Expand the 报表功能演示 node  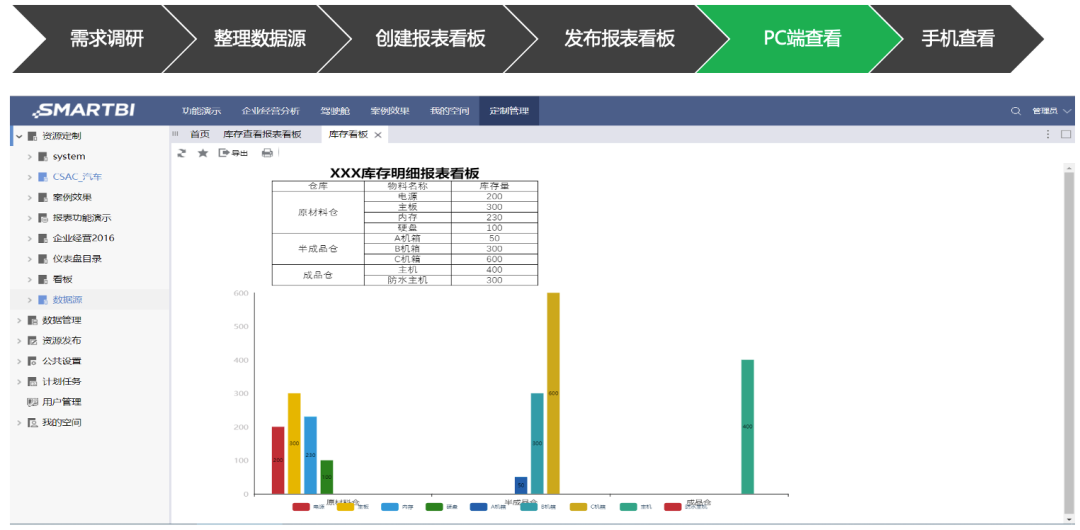point(30,218)
